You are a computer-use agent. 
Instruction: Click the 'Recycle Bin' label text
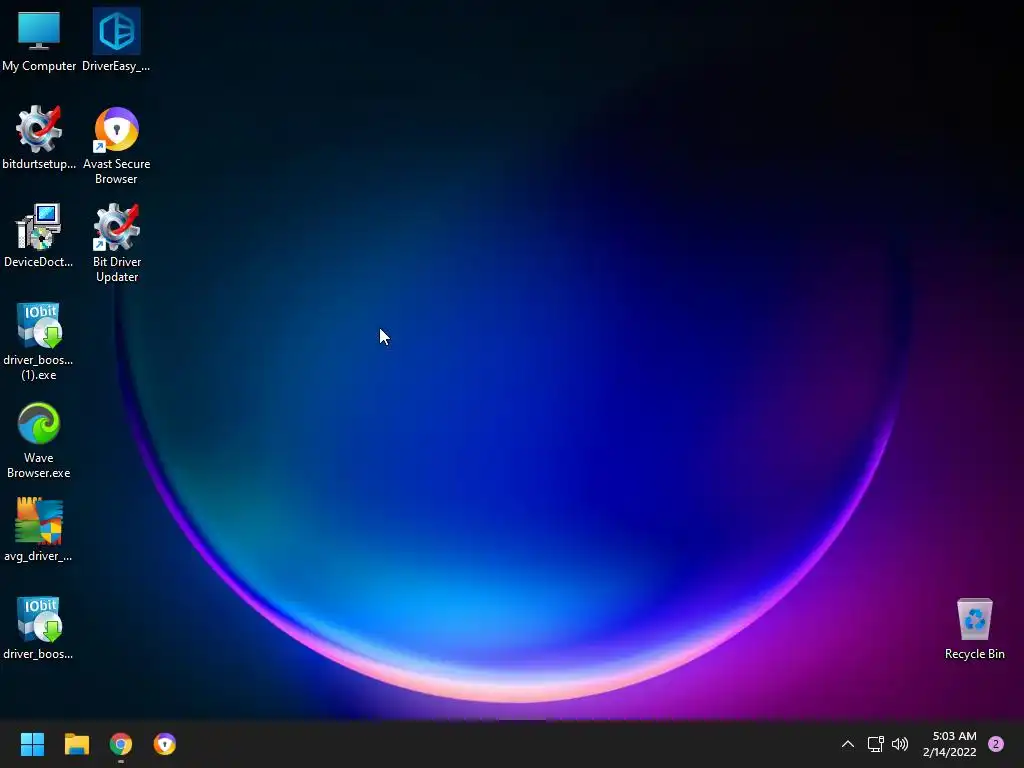pyautogui.click(x=974, y=654)
